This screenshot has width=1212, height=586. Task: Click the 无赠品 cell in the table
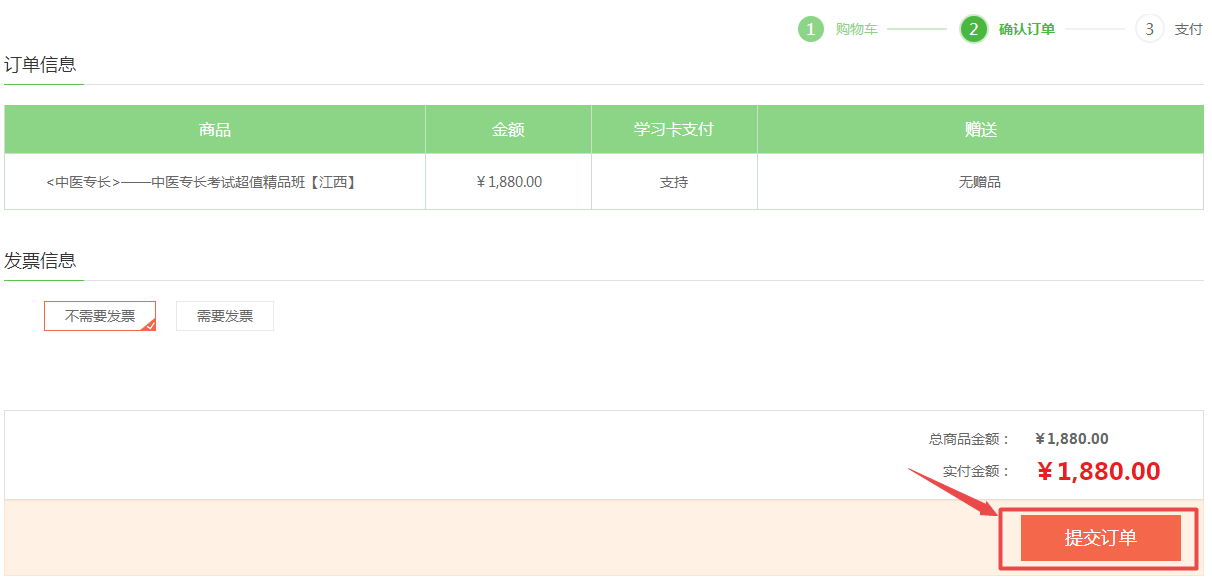(x=980, y=182)
